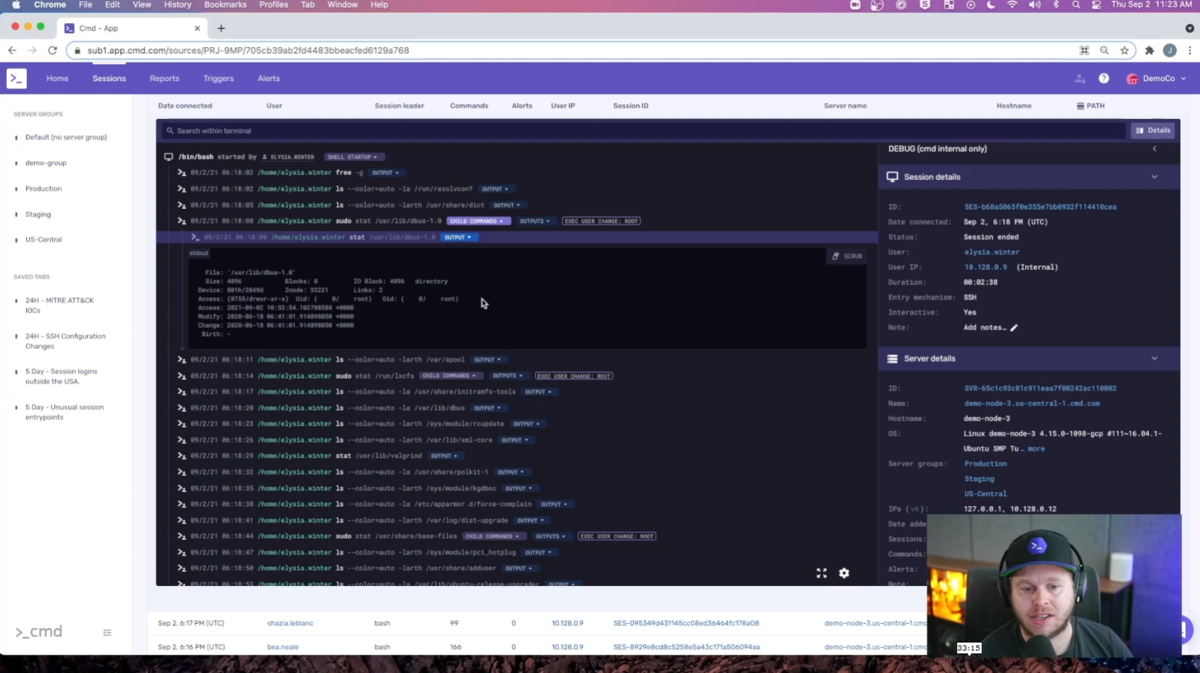1200x673 pixels.
Task: Open macOS Control Center icon
Action: pyautogui.click(x=1097, y=5)
